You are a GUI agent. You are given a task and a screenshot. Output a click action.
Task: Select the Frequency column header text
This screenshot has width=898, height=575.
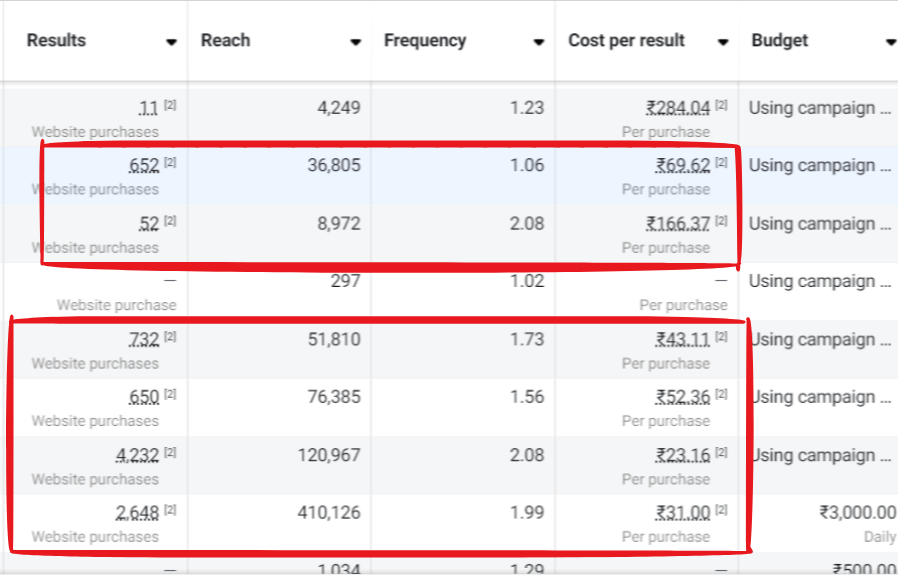(425, 41)
